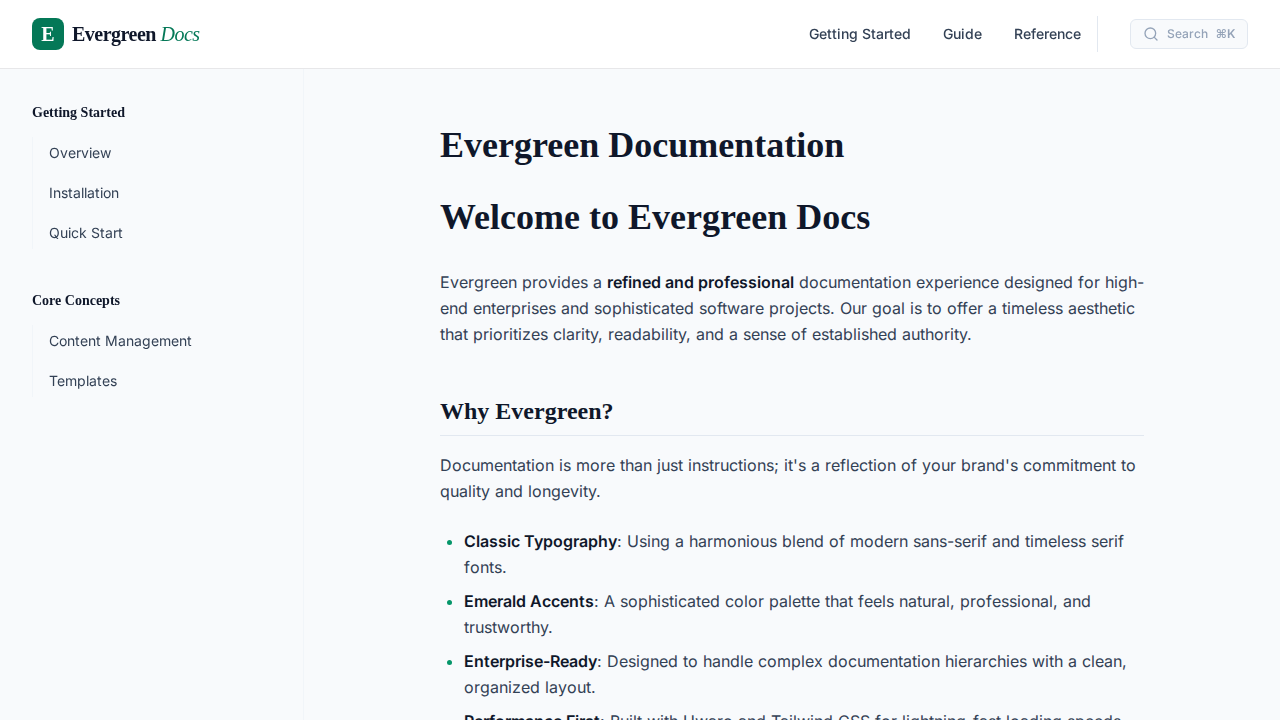This screenshot has height=720, width=1280.
Task: Click inside the search input field
Action: click(1188, 33)
